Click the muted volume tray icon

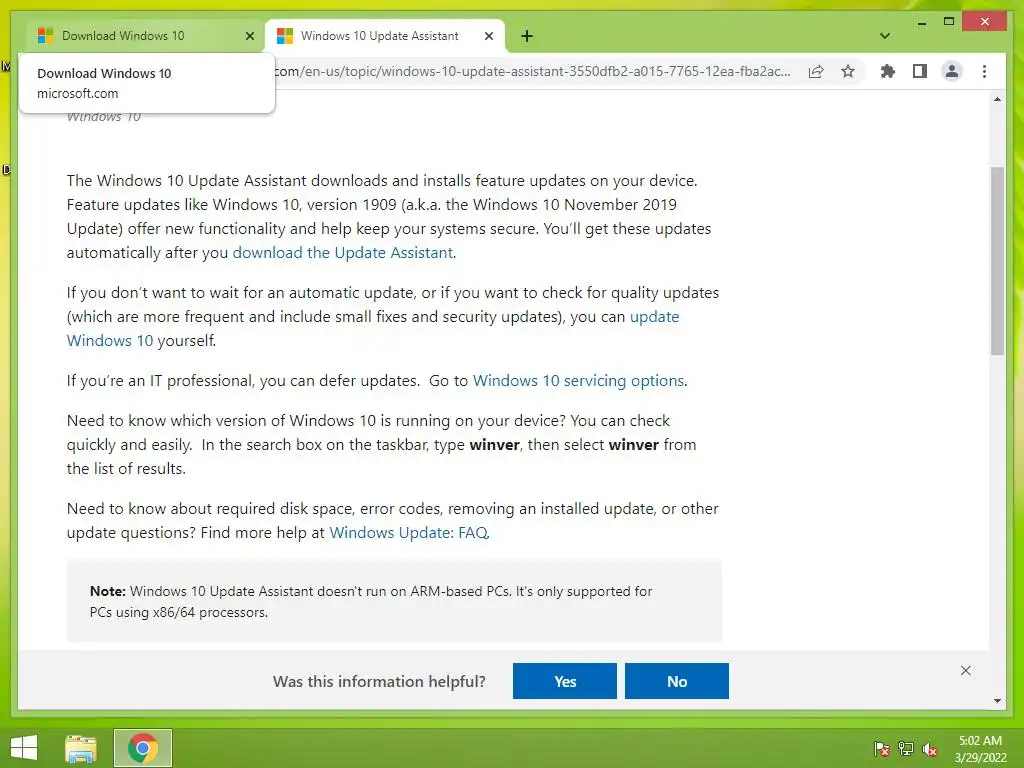(930, 749)
